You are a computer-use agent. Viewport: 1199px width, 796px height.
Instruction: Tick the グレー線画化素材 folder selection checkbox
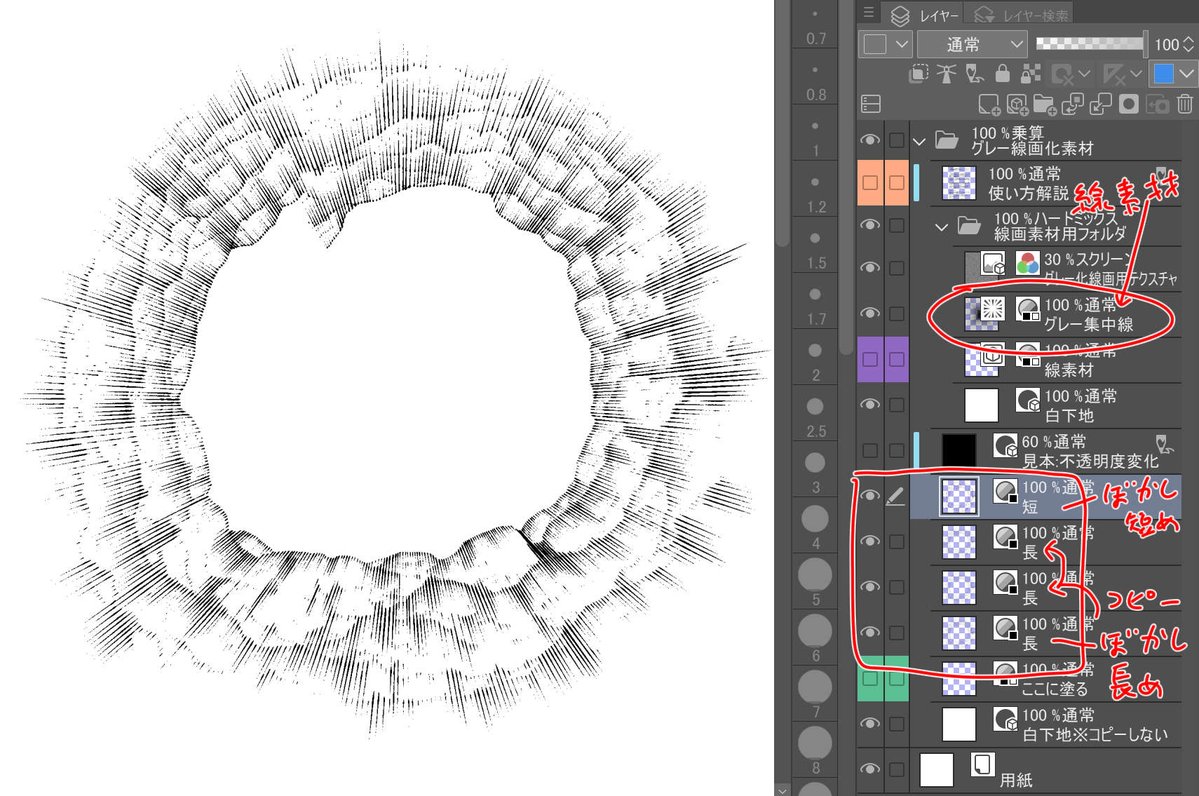tap(896, 140)
